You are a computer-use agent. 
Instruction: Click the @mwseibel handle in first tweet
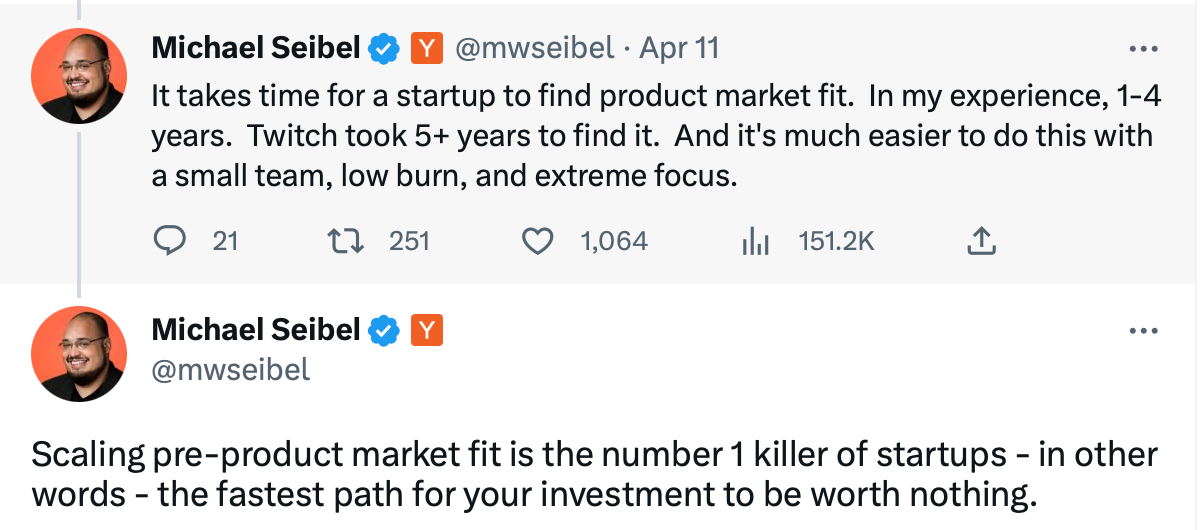(x=535, y=48)
